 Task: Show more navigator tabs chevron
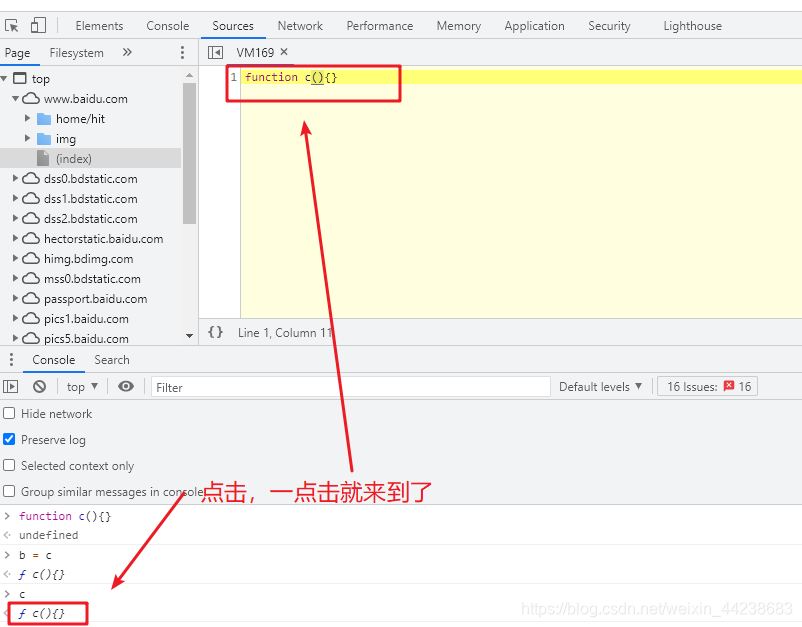pyautogui.click(x=127, y=52)
